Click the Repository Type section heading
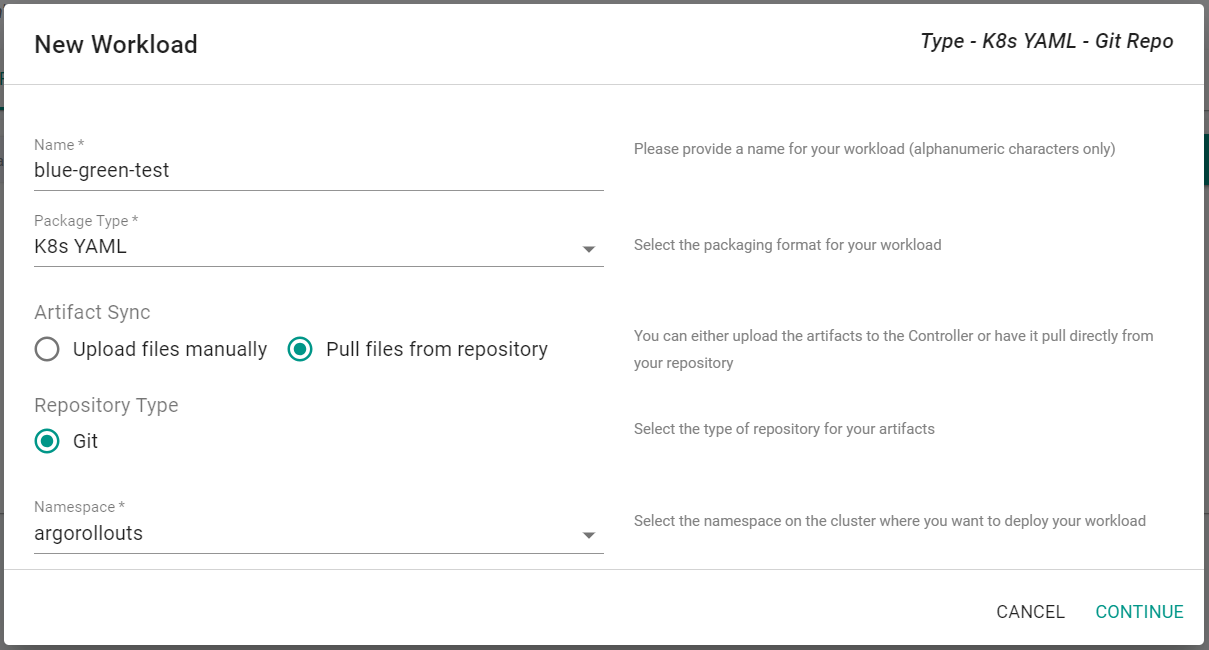 (106, 406)
